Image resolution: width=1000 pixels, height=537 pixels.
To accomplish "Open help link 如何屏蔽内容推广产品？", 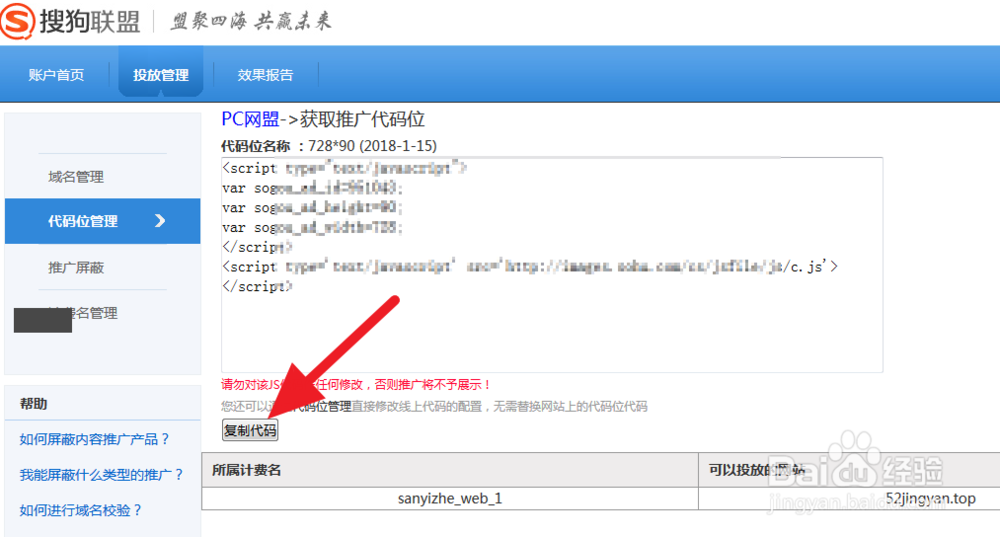I will click(x=94, y=439).
